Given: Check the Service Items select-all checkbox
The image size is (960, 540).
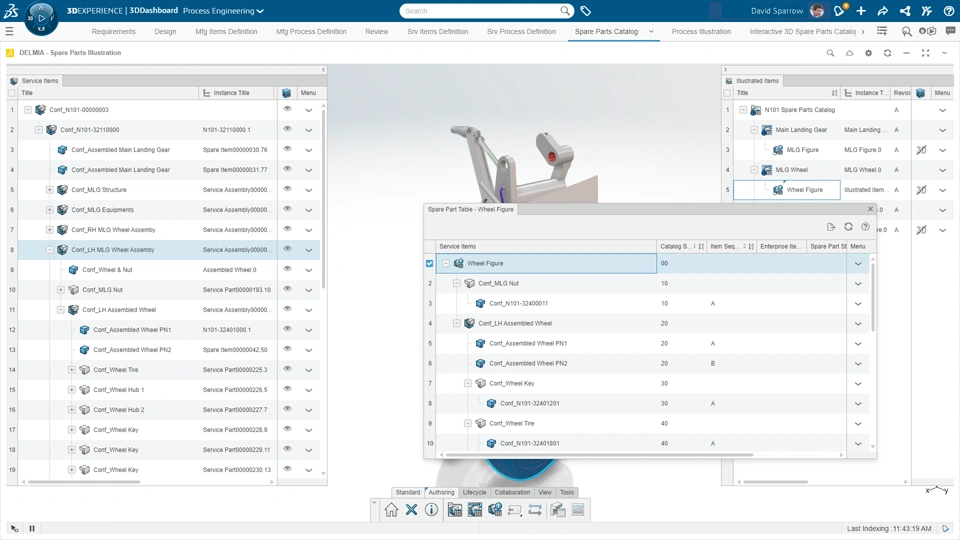Looking at the screenshot, I should pyautogui.click(x=11, y=93).
